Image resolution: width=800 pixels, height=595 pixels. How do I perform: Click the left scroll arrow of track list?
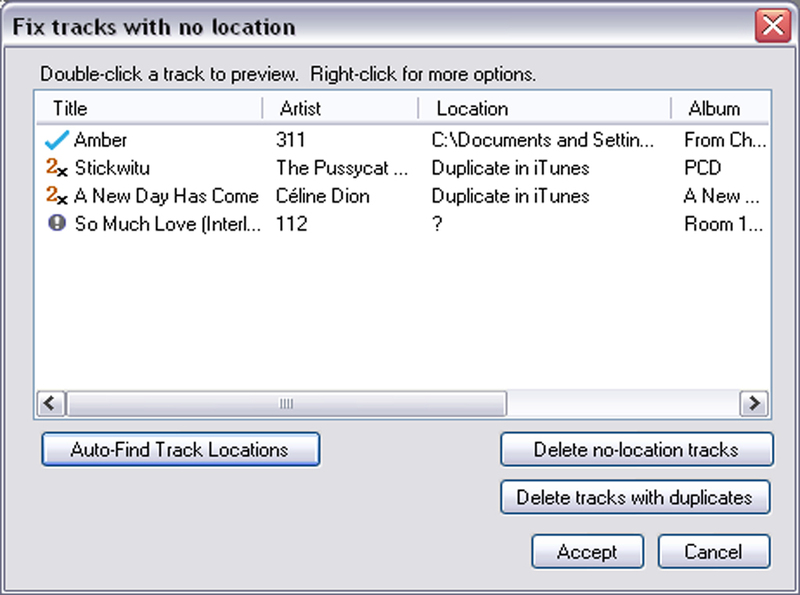(x=50, y=404)
